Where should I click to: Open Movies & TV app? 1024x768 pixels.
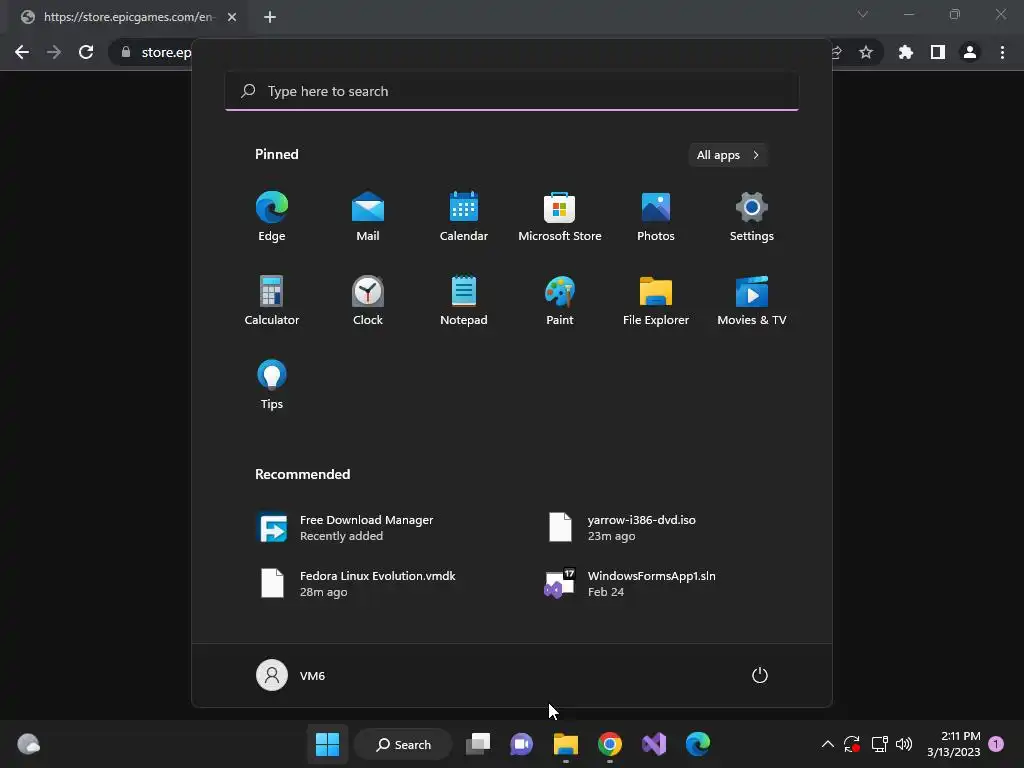coord(752,300)
